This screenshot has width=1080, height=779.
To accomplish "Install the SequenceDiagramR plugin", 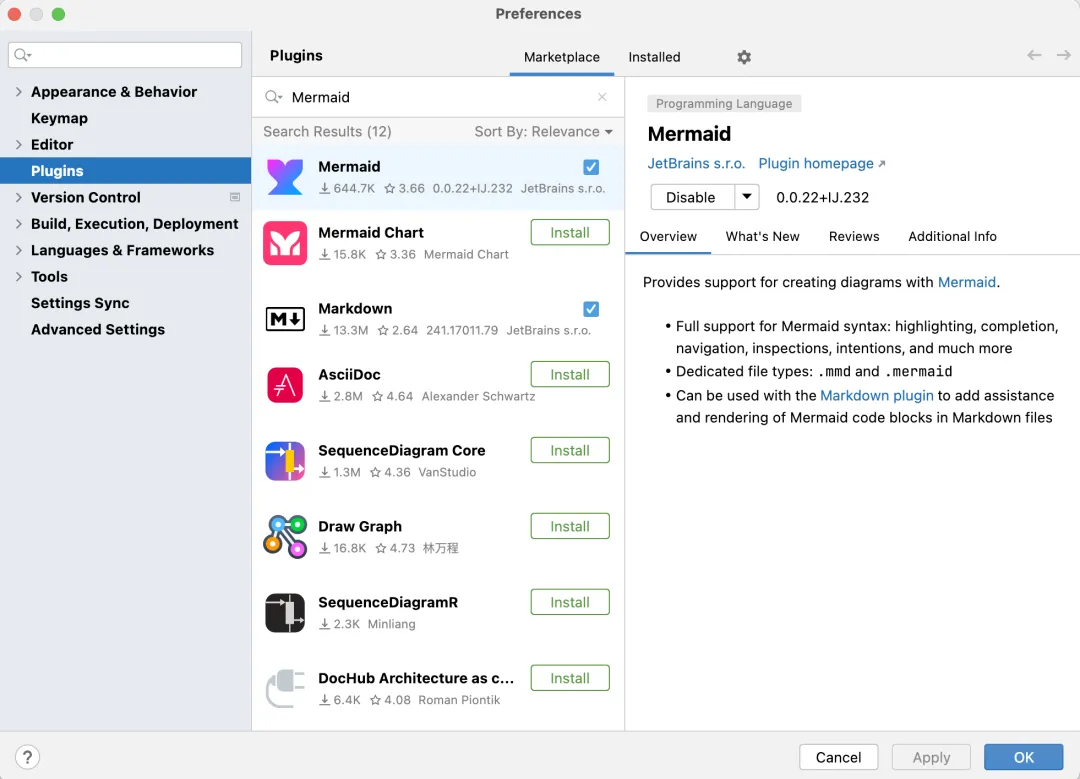I will [570, 602].
